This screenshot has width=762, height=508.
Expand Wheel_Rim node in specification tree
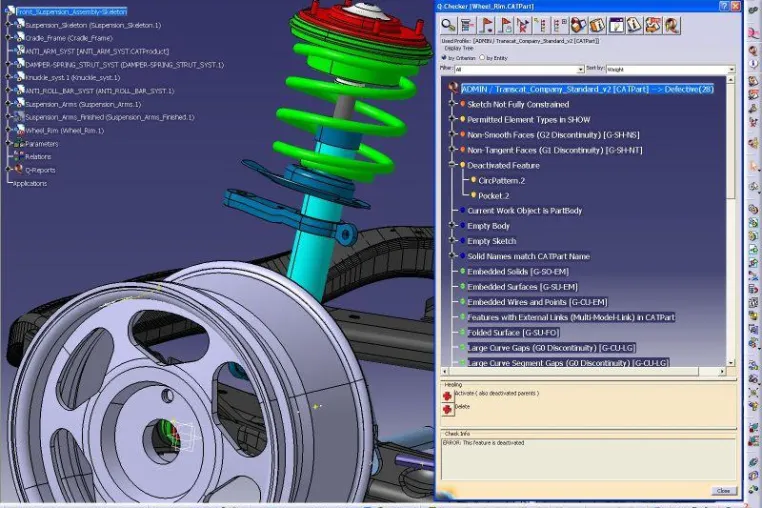(8, 130)
